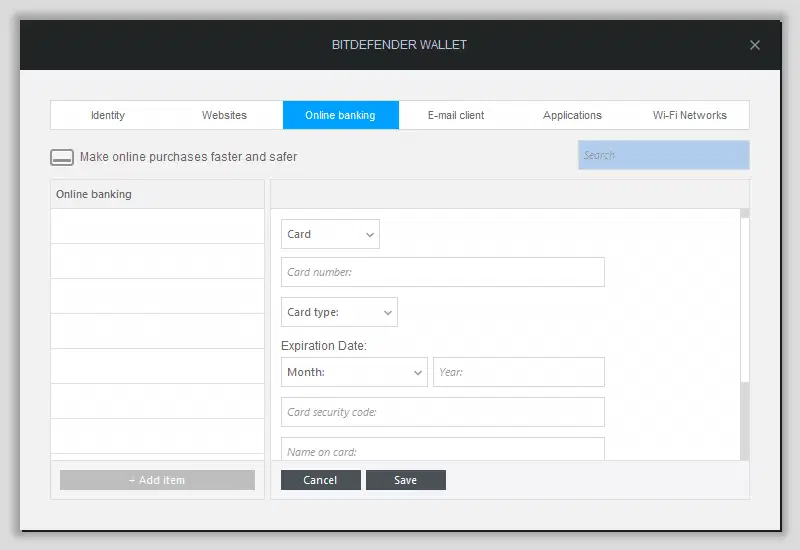Screen dimensions: 800x550
Task: Go to the E-mail client tab
Action: tap(456, 115)
